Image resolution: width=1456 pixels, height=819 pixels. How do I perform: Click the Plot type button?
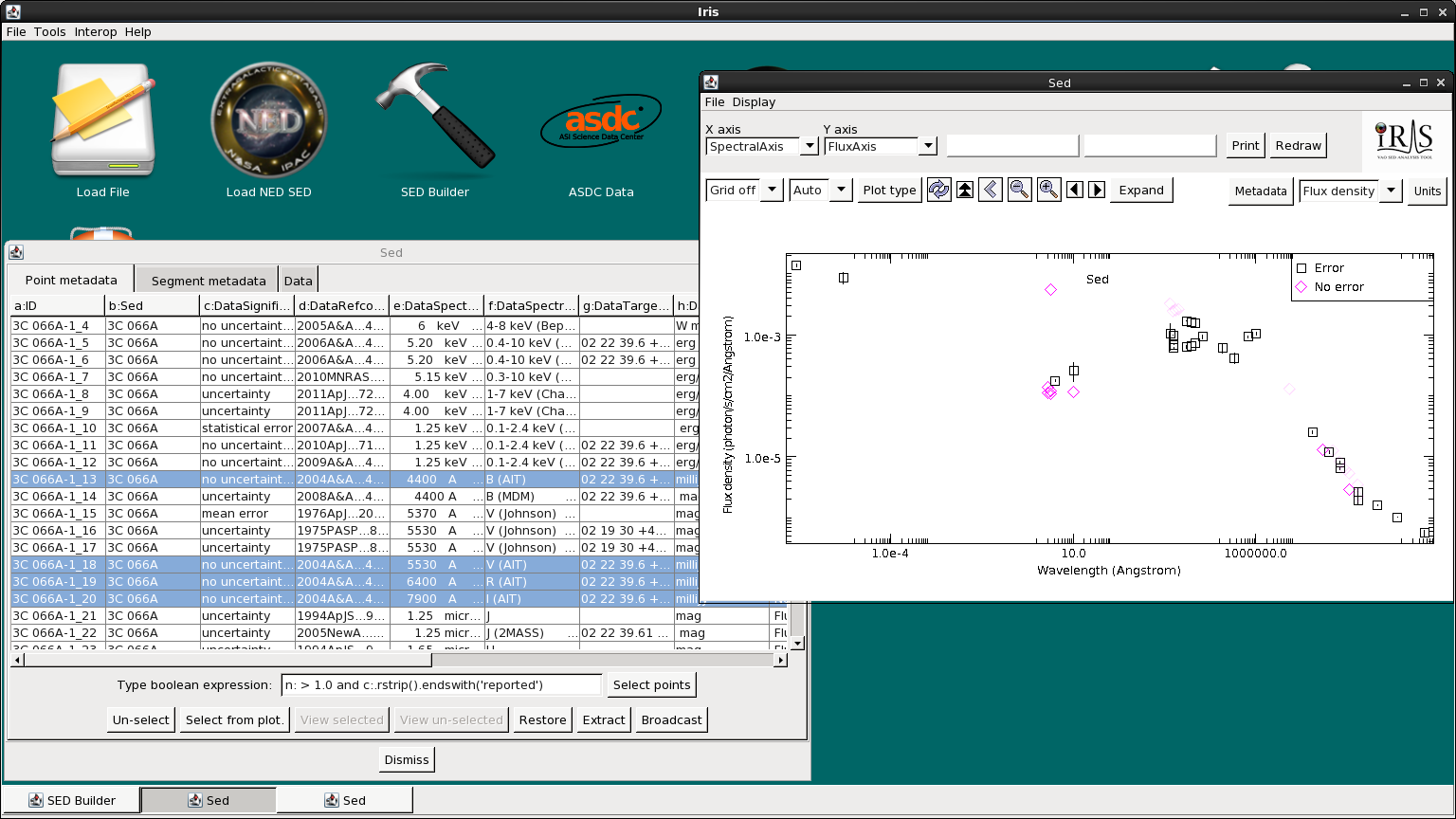pyautogui.click(x=889, y=190)
